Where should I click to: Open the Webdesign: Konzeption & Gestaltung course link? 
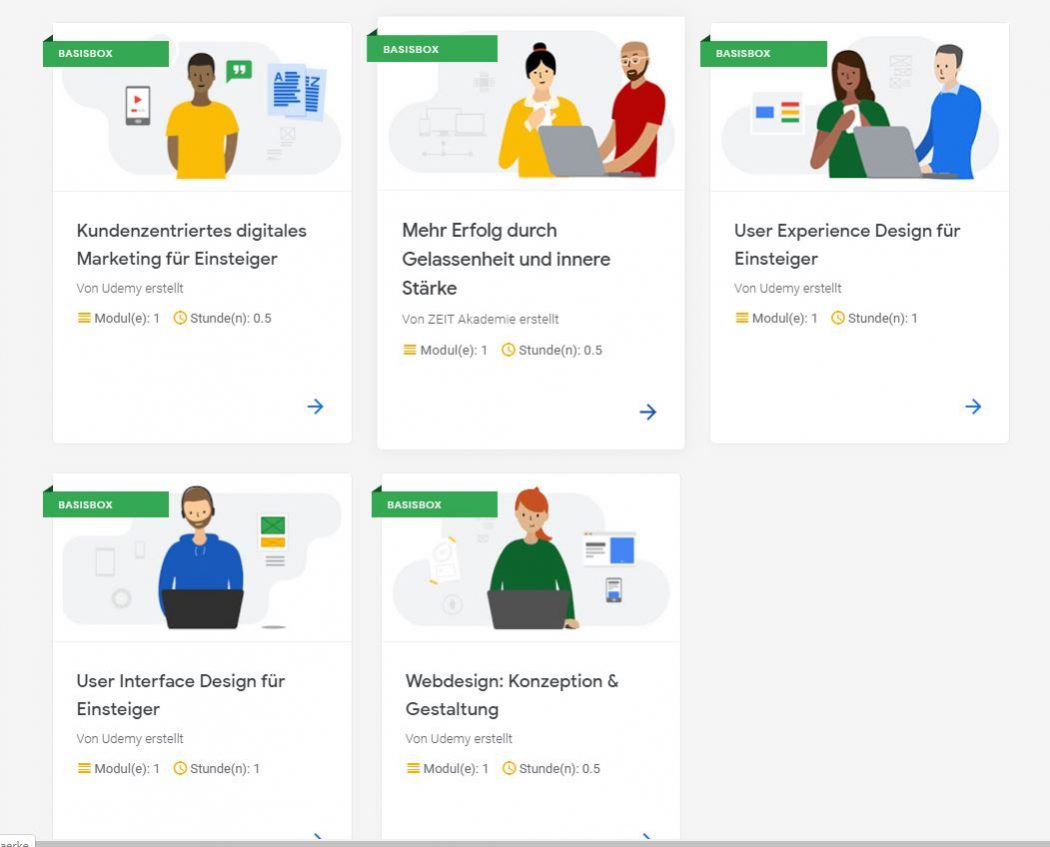(510, 695)
